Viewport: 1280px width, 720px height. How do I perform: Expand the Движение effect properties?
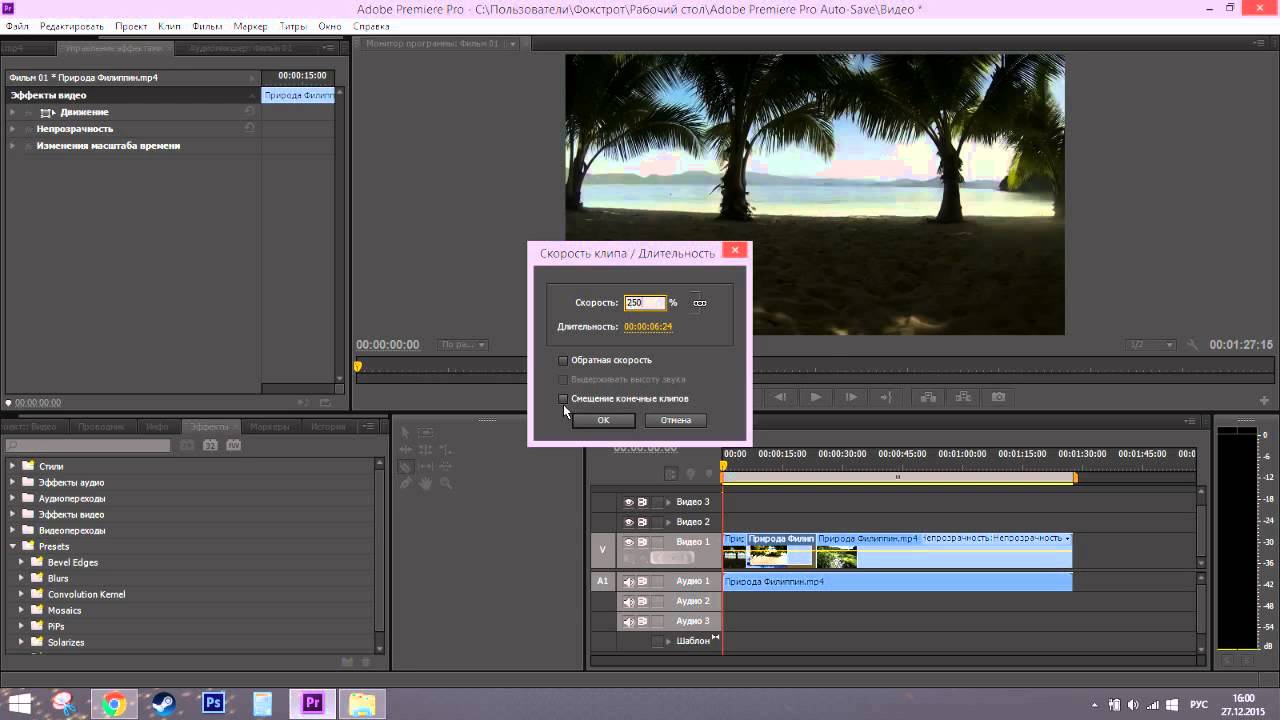[13, 112]
